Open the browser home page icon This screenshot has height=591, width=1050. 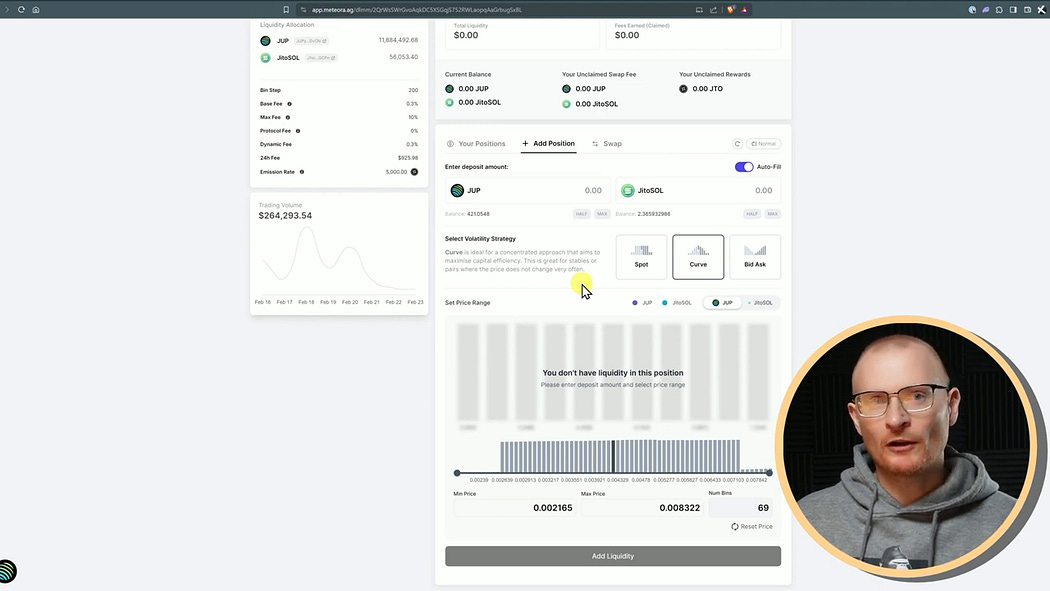click(x=36, y=9)
